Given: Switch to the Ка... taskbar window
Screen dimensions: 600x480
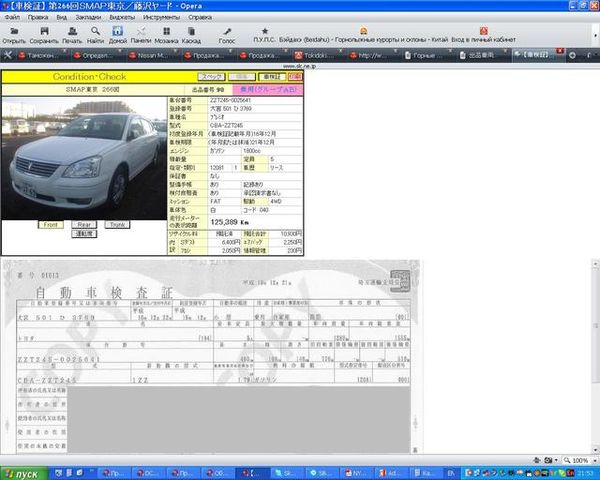Looking at the screenshot, I should tap(425, 473).
